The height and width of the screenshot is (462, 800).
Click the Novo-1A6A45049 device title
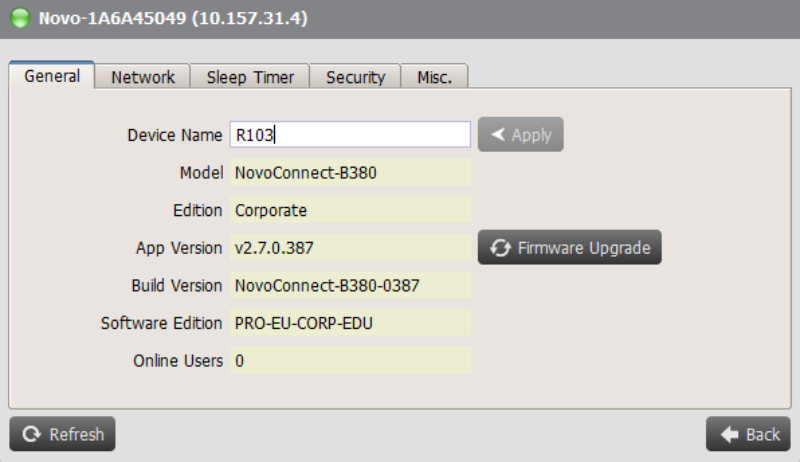click(x=173, y=18)
